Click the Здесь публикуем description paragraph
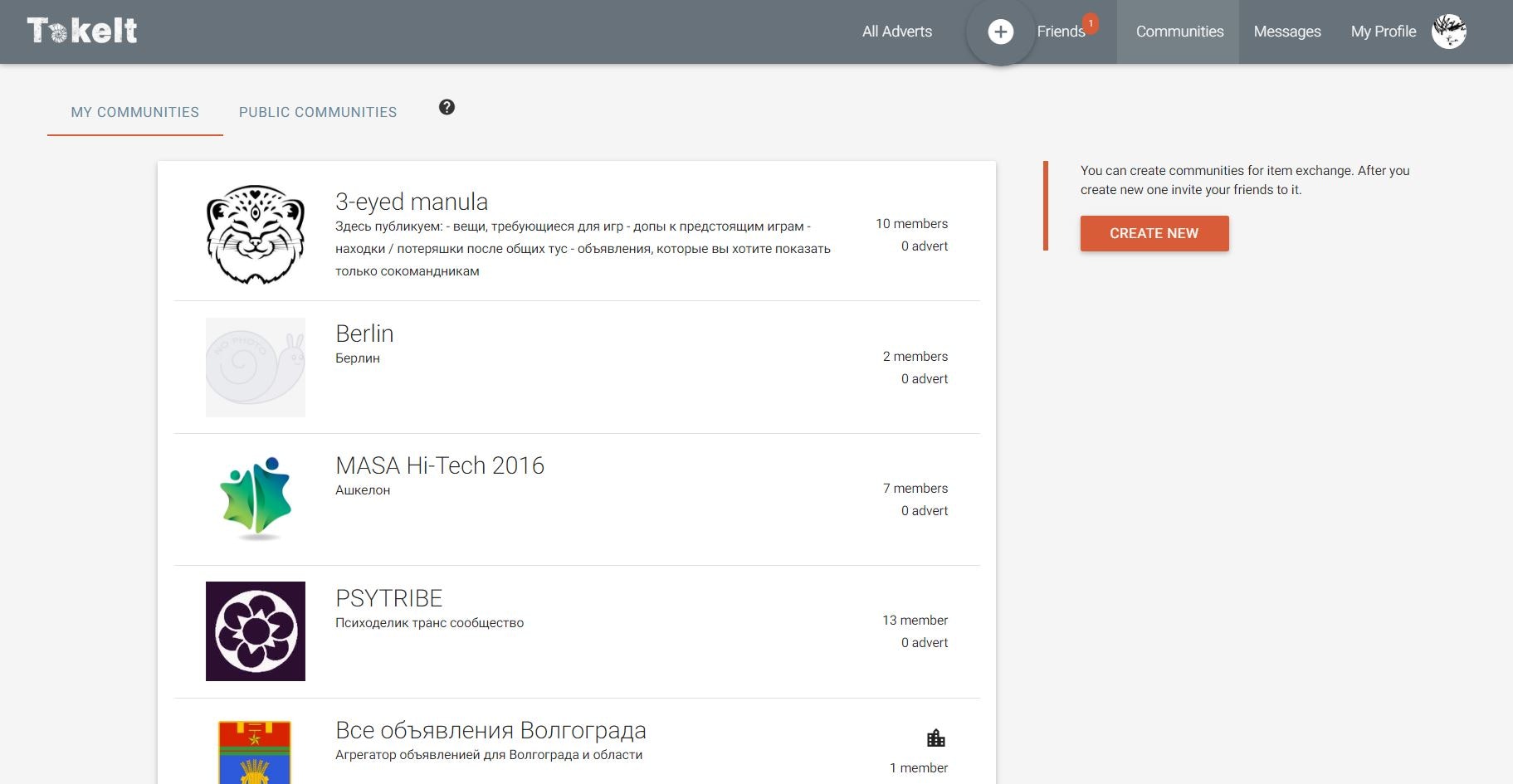This screenshot has height=784, width=1513. [583, 248]
